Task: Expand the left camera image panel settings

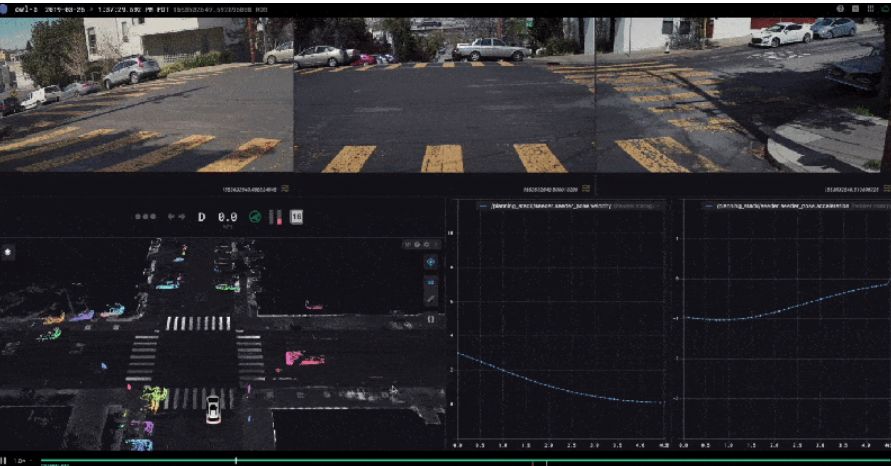Action: 285,188
